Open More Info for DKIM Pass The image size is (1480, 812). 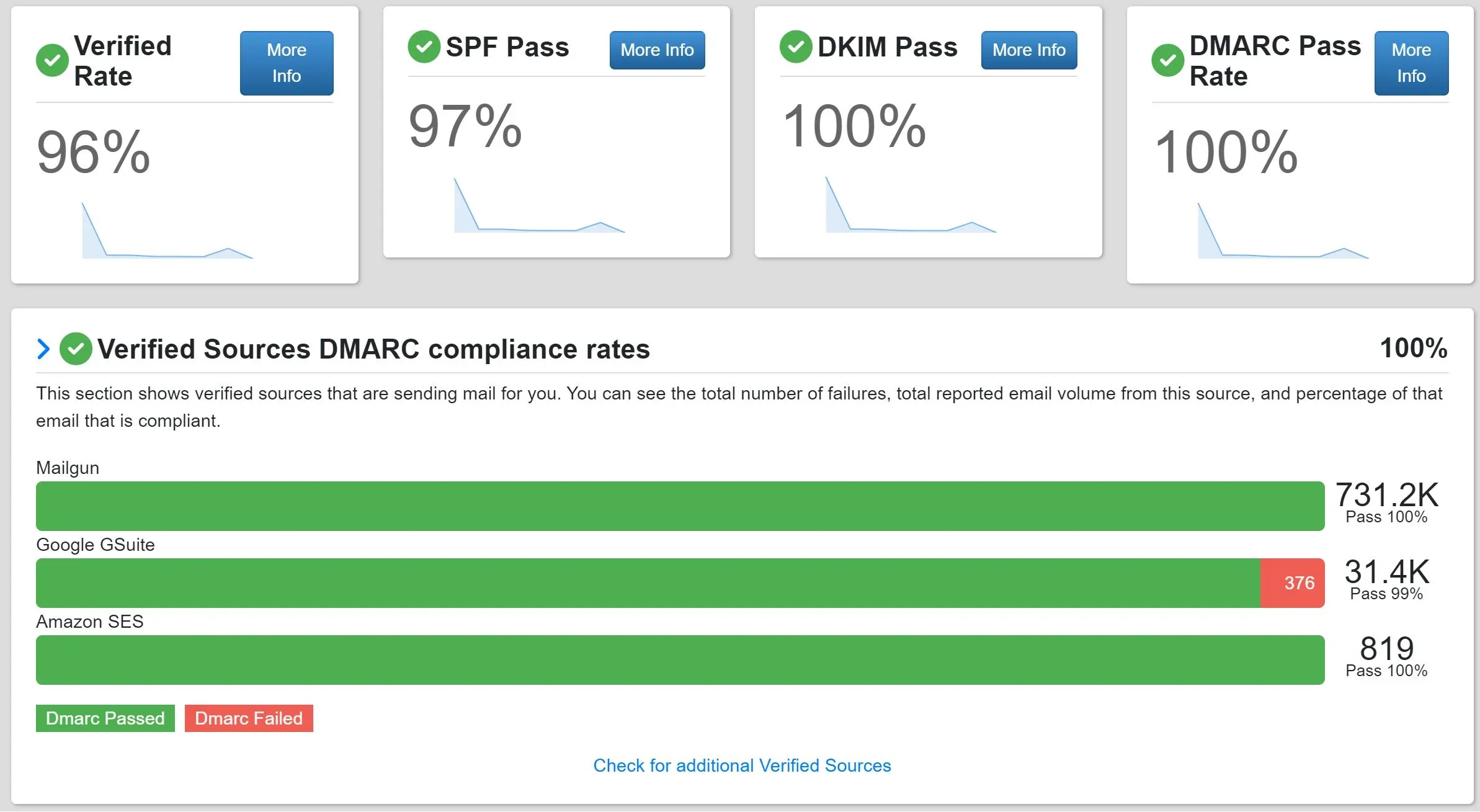(x=1028, y=50)
